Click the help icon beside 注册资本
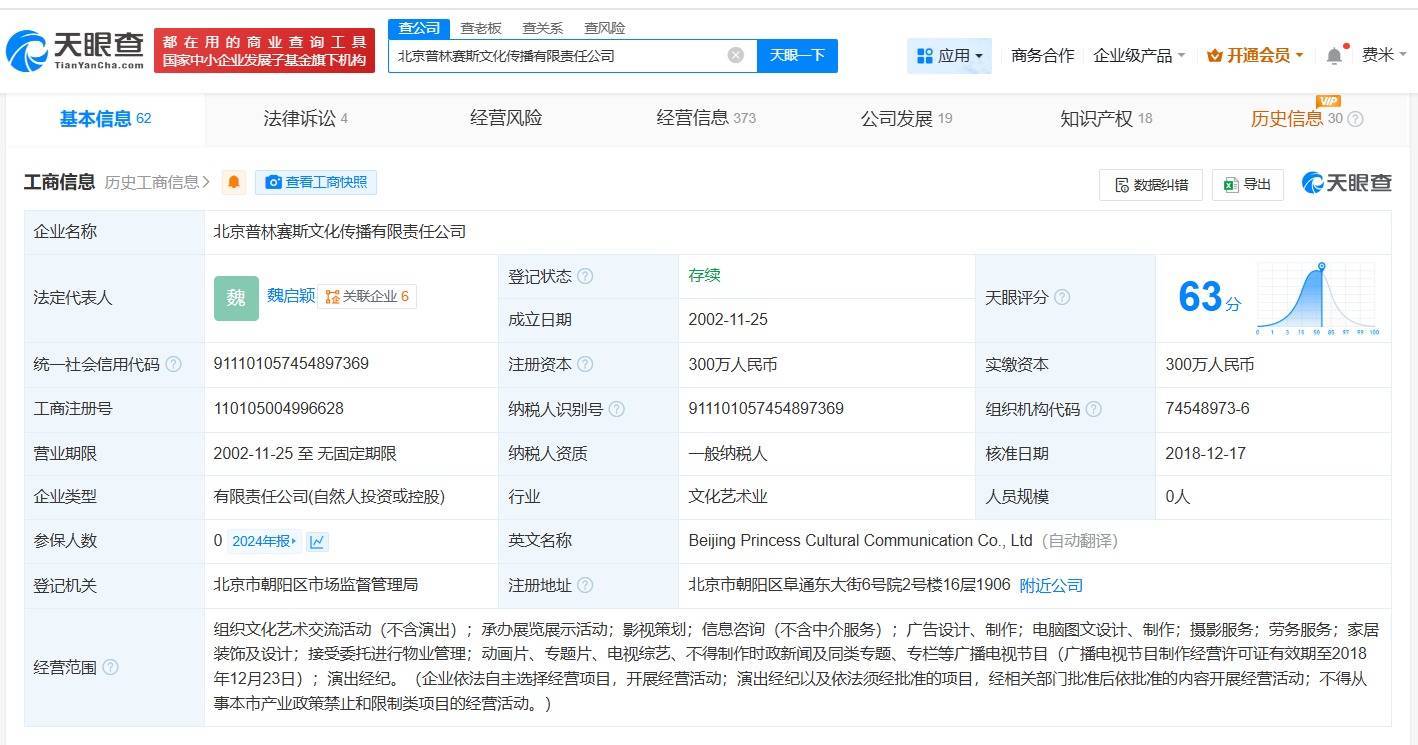This screenshot has height=745, width=1418. pos(585,364)
